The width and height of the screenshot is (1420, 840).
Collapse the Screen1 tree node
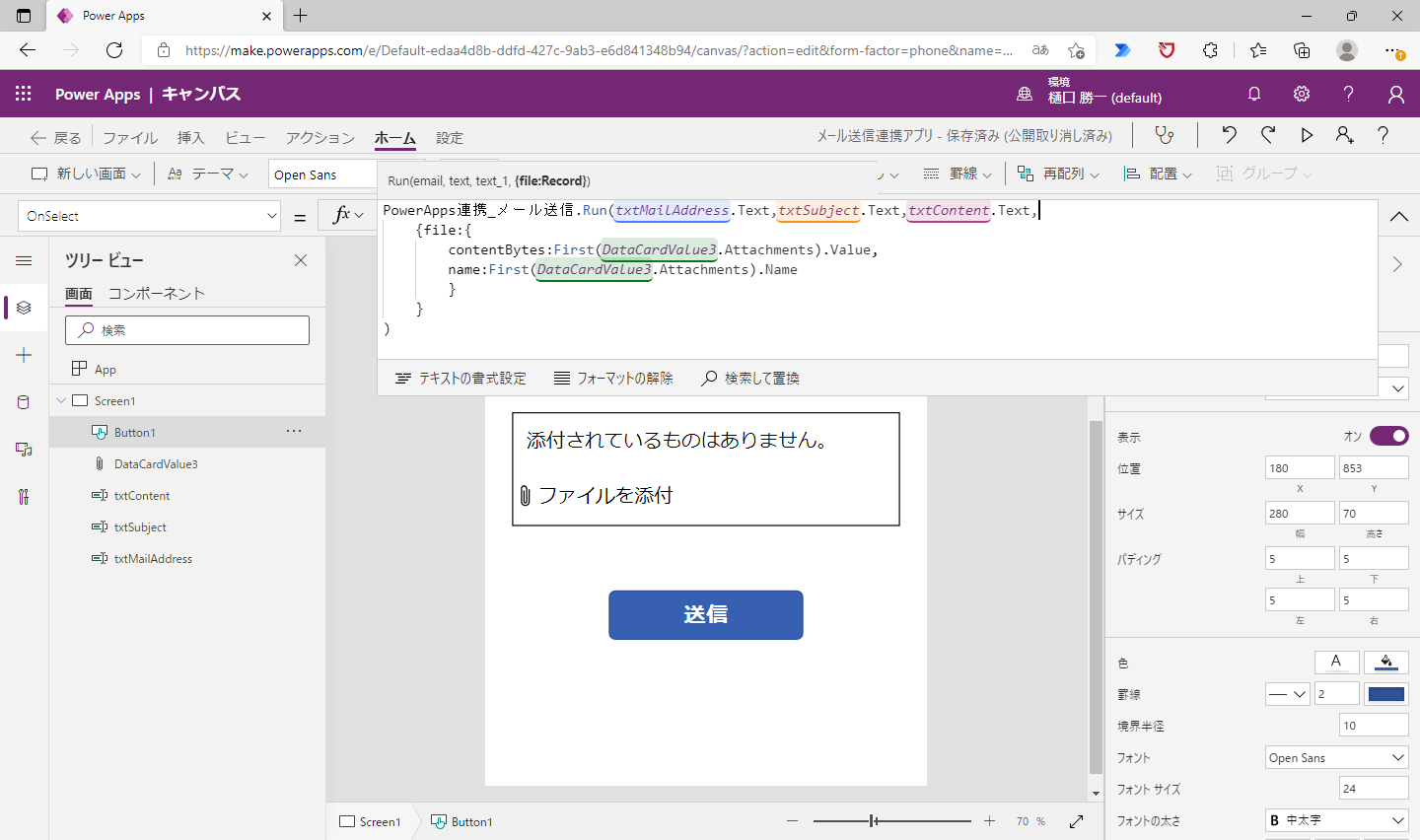tap(61, 400)
